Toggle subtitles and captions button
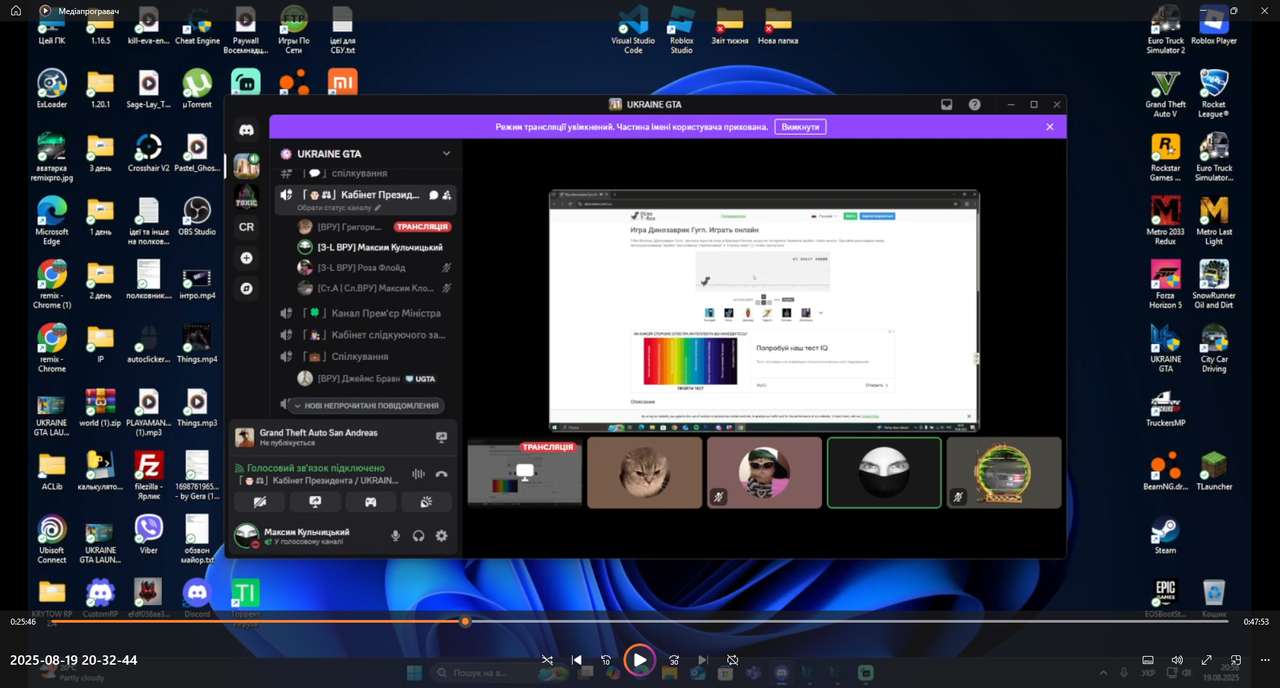The width and height of the screenshot is (1280, 688). [x=1148, y=660]
